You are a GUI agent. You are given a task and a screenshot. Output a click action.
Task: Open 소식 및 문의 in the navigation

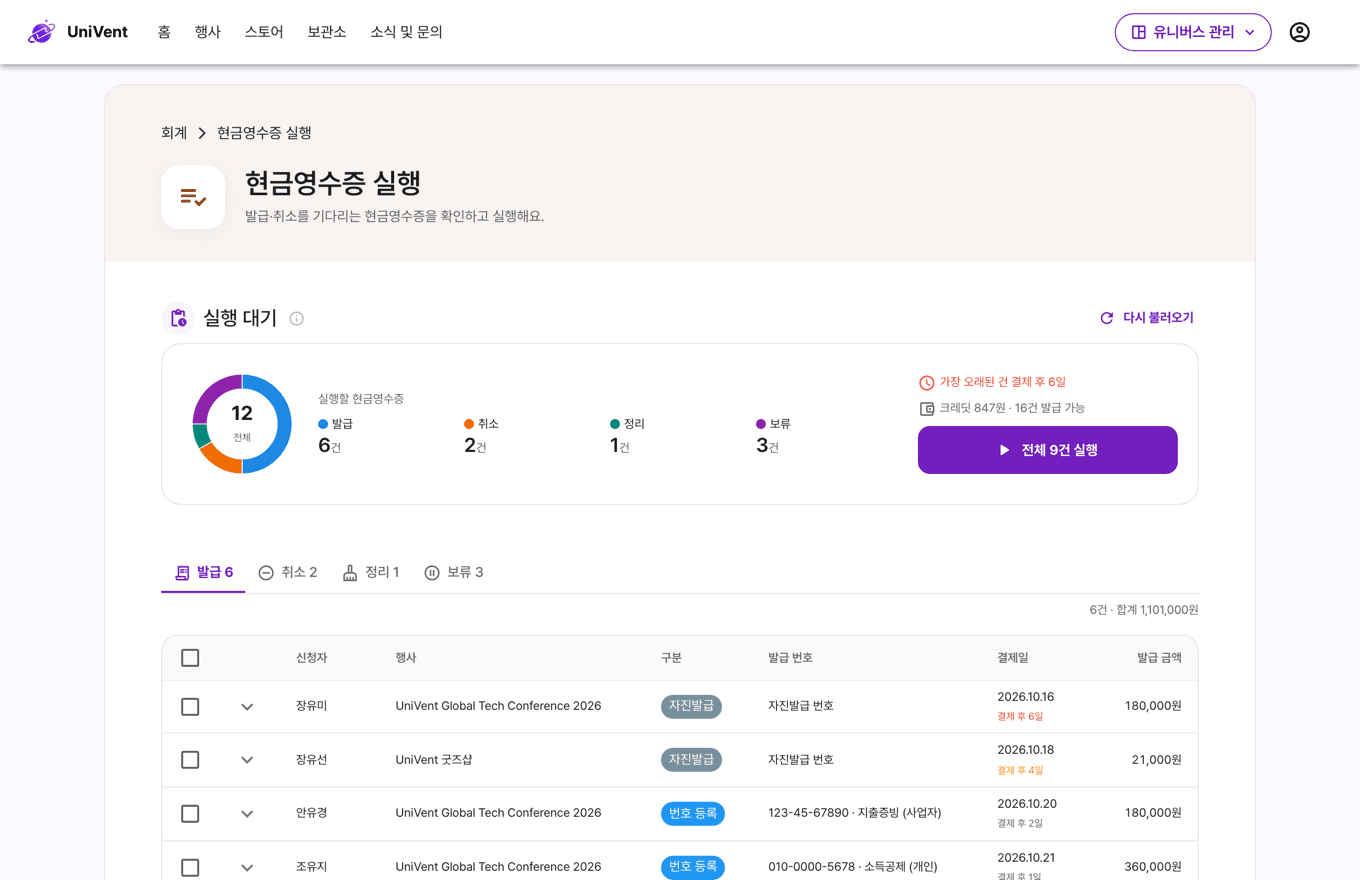(406, 32)
